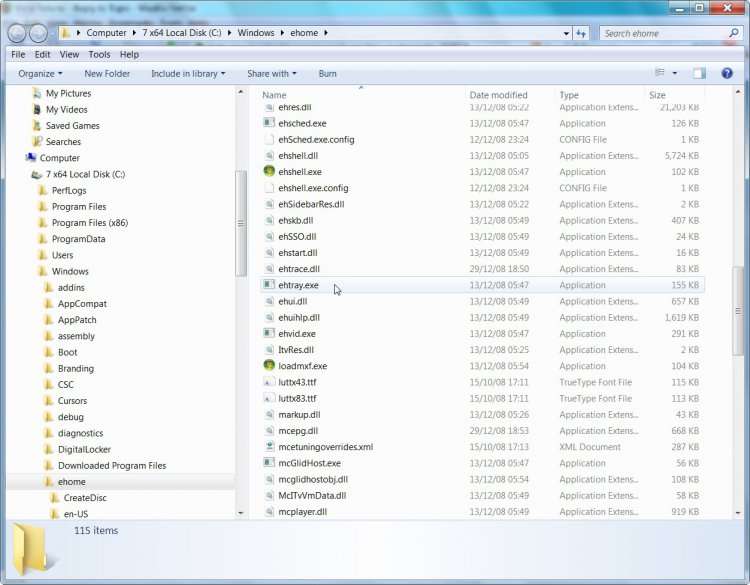Open the Tools menu
Viewport: 750px width, 585px height.
[x=99, y=55]
